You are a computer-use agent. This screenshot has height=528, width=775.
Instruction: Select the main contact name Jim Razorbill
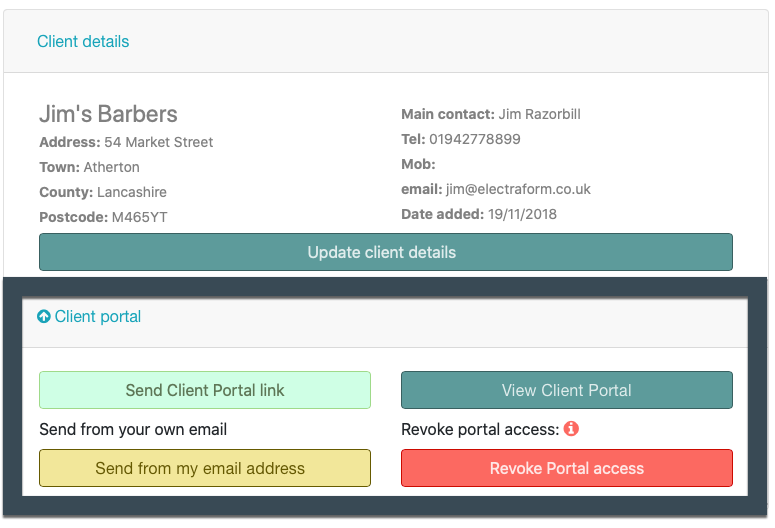click(539, 114)
